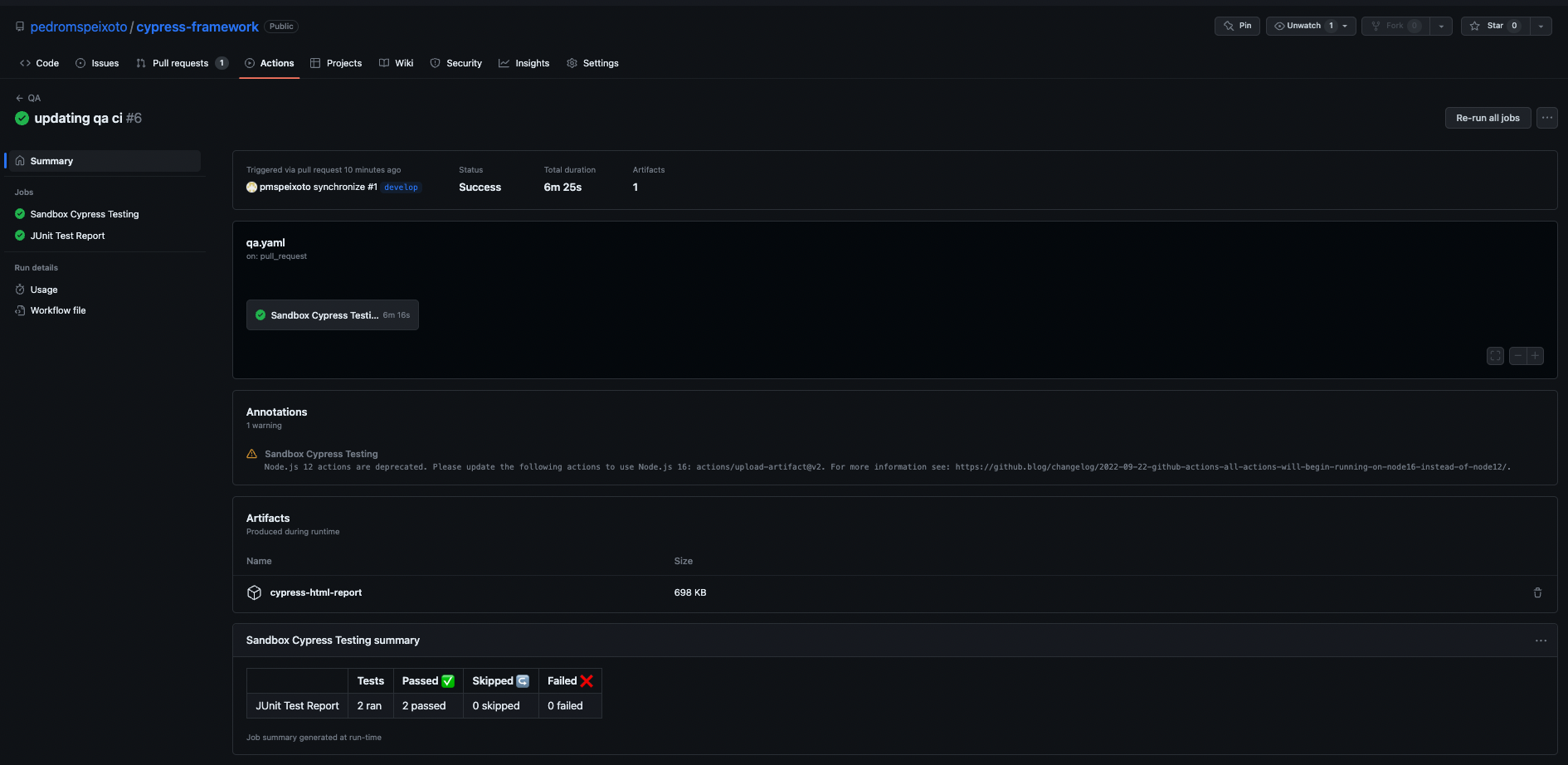Click the '6m 25s' total duration value

(x=562, y=188)
